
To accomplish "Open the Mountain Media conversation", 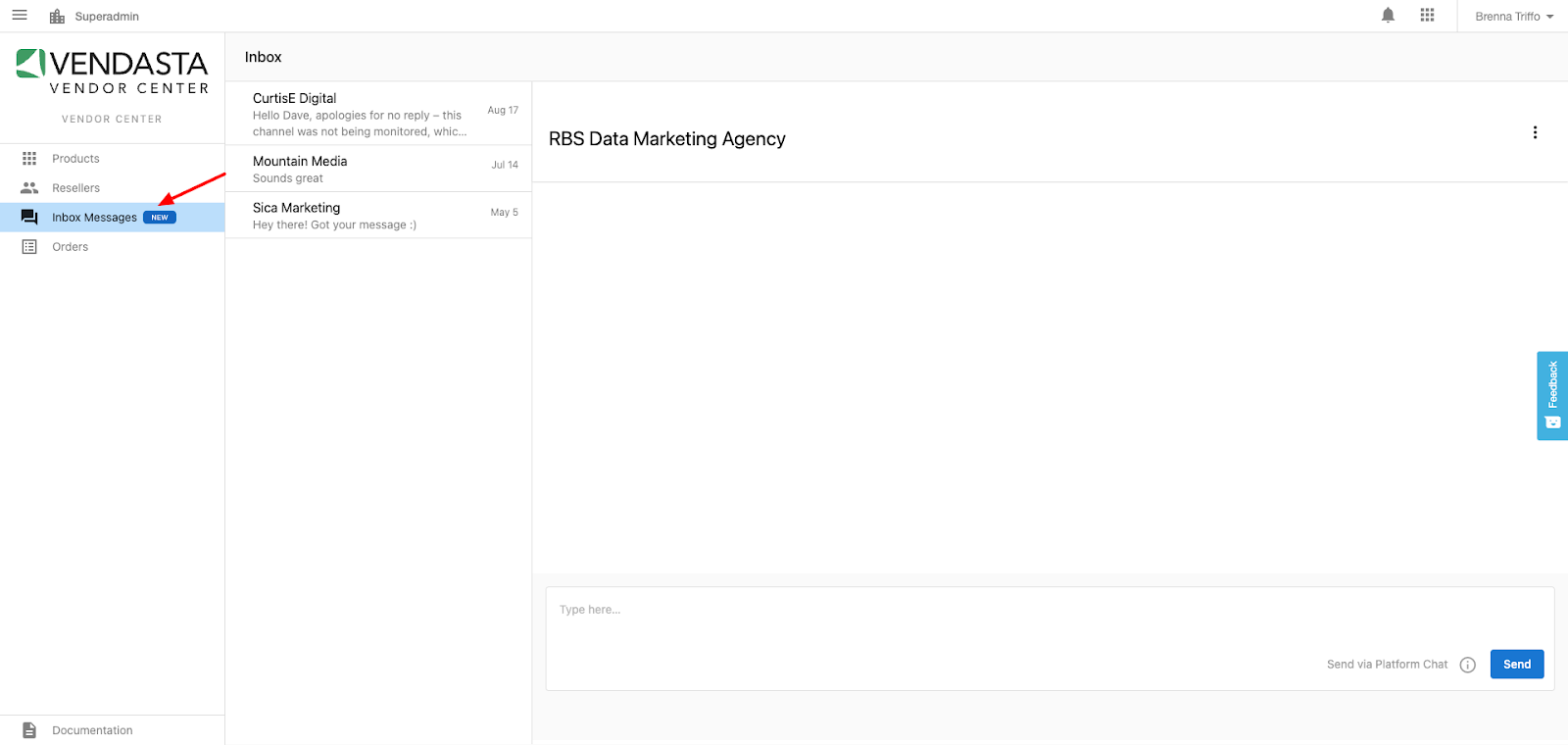I will 378,169.
